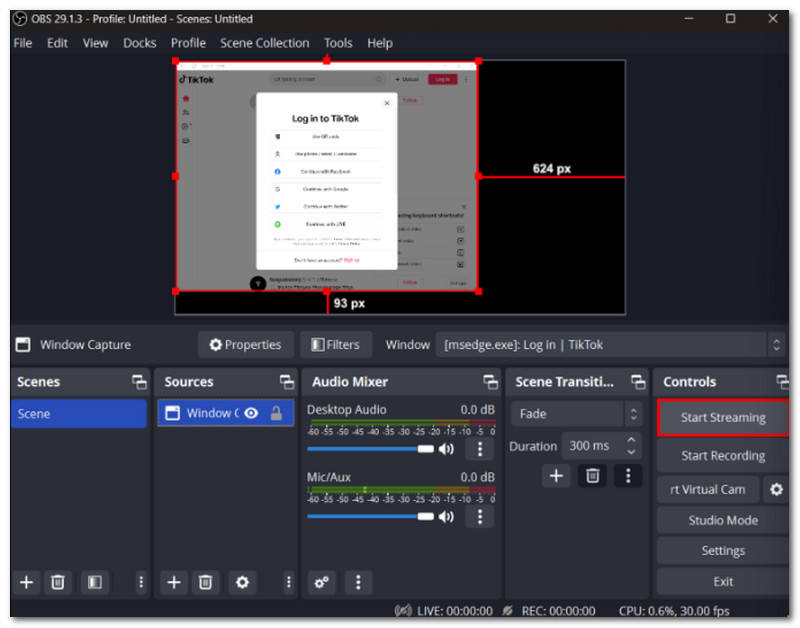This screenshot has height=628, width=800.
Task: Open the Audio Mixer menu dots
Action: tap(358, 582)
